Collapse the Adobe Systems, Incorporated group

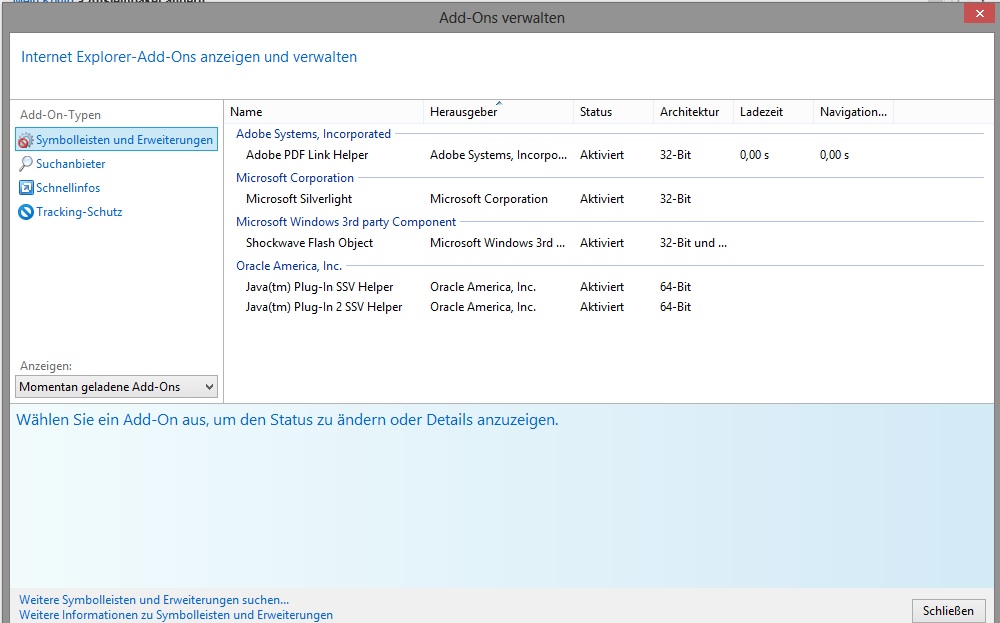click(x=313, y=134)
